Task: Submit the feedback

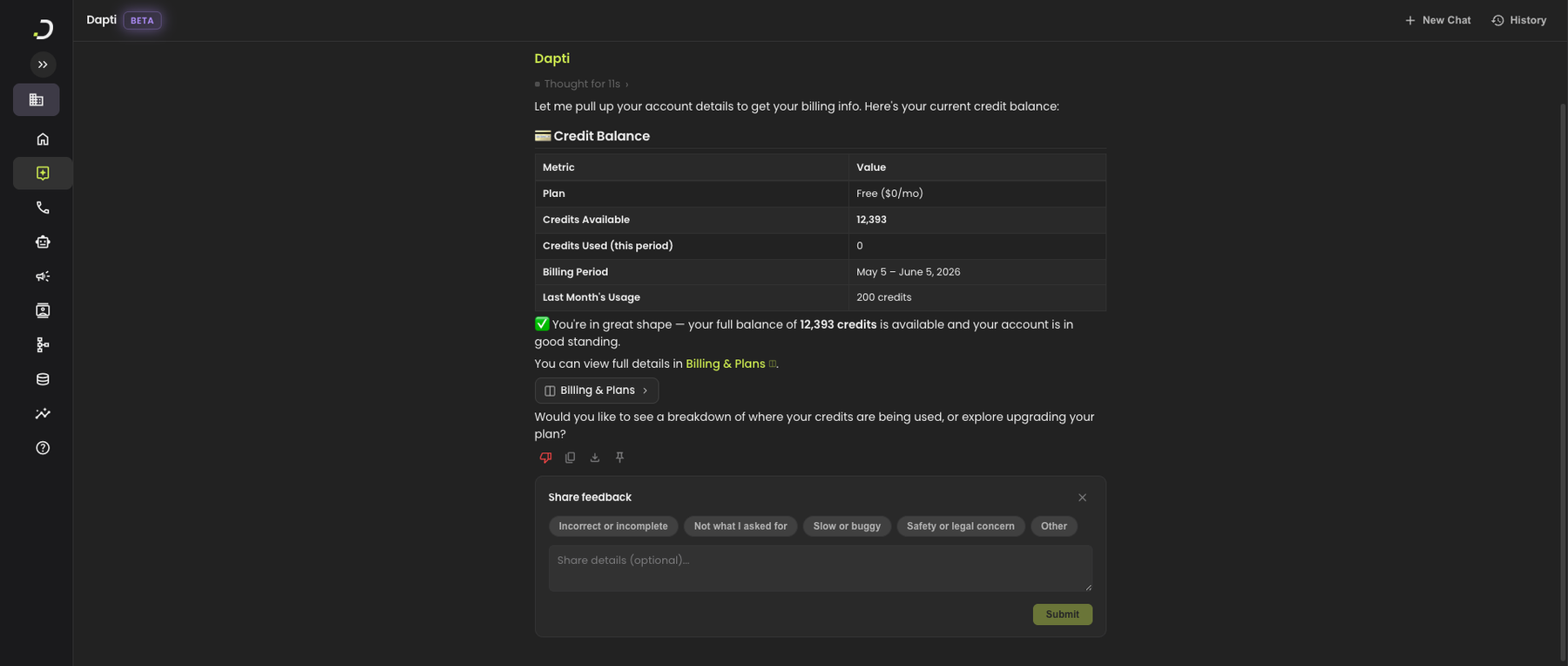Action: pyautogui.click(x=1063, y=615)
